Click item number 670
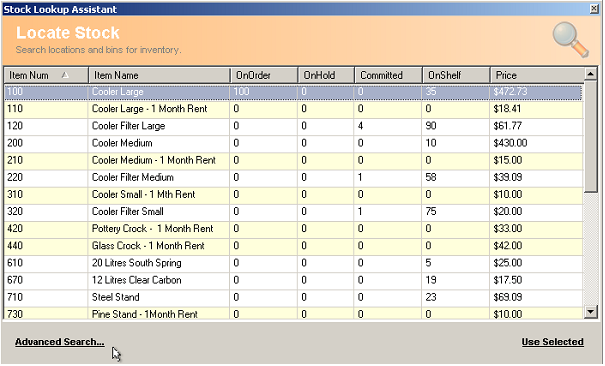This screenshot has width=605, height=366. [15, 280]
